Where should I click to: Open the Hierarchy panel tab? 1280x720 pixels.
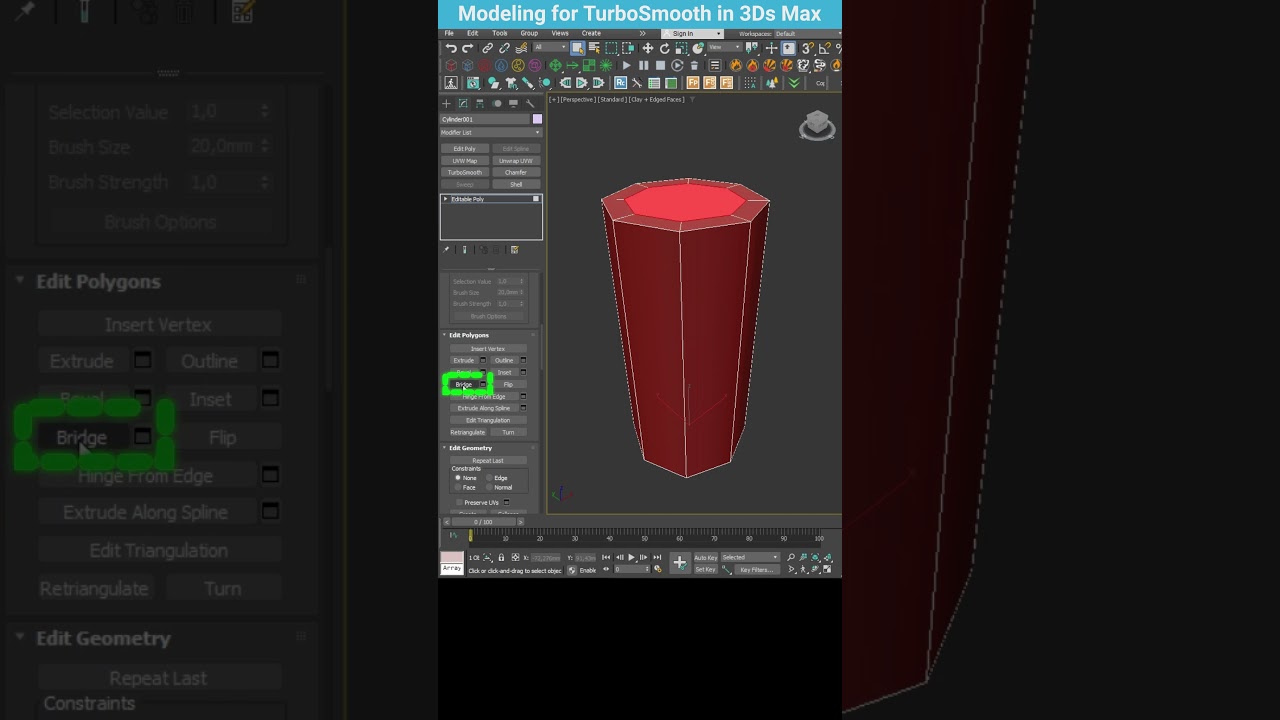click(480, 103)
